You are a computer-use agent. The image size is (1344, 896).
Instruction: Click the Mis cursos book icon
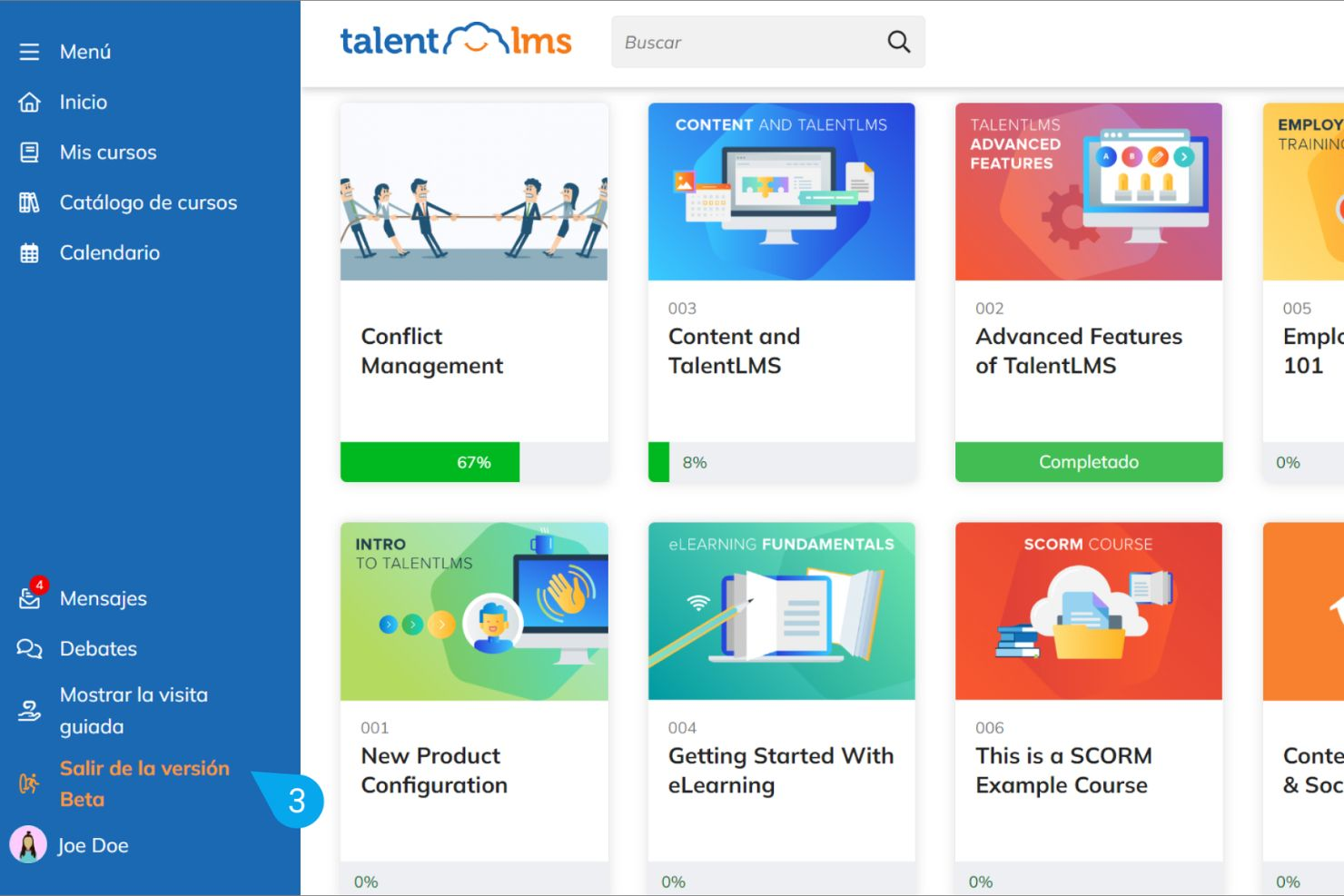click(29, 153)
